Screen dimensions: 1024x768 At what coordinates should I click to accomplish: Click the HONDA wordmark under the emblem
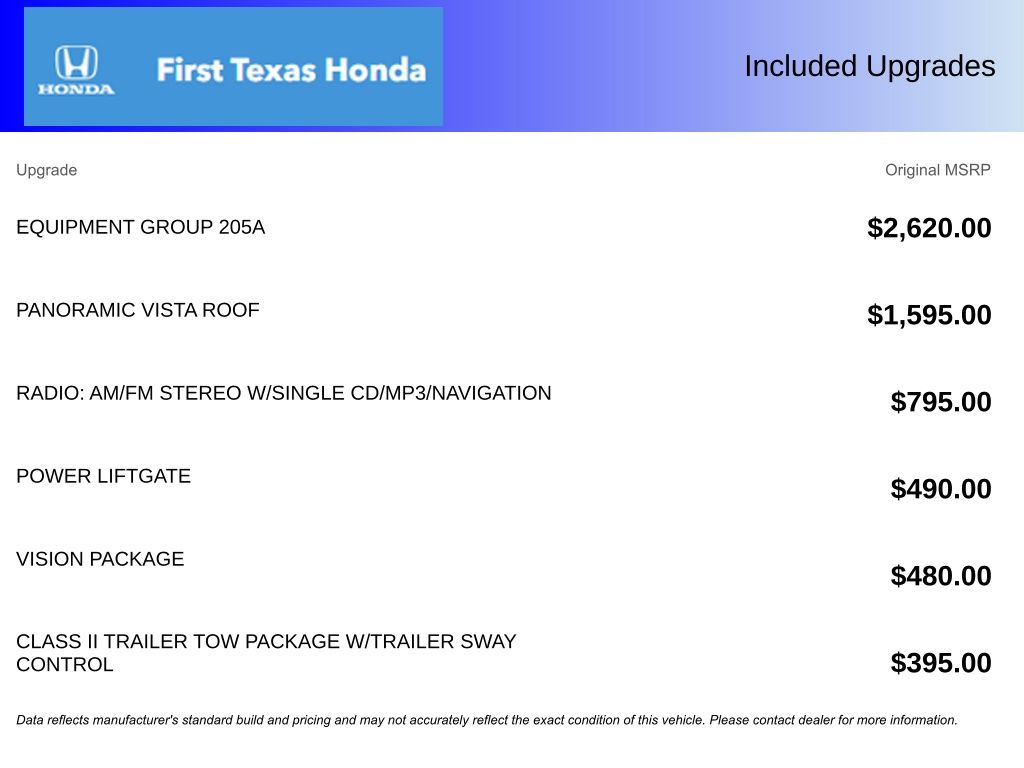tap(76, 89)
